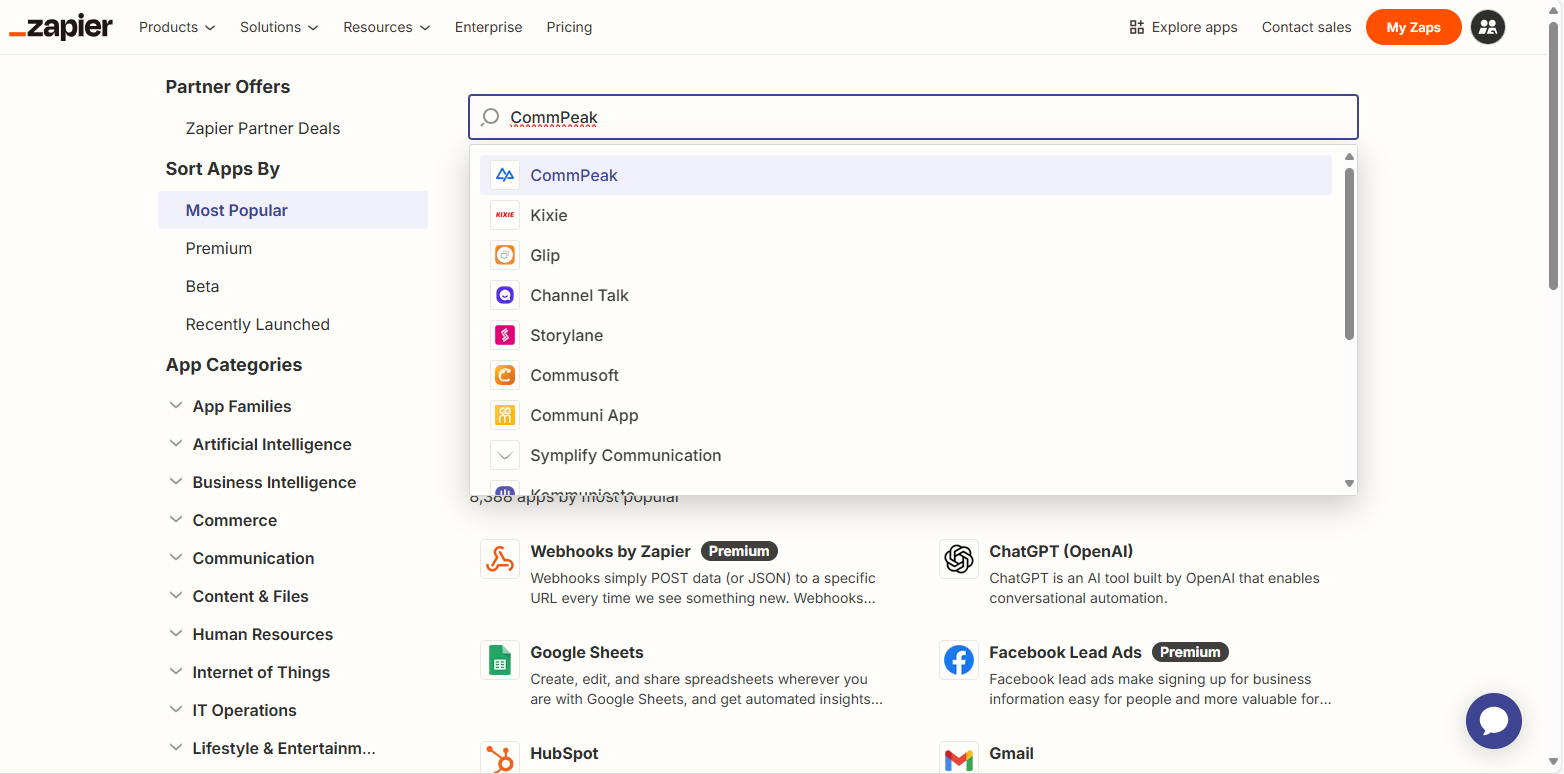Image resolution: width=1564 pixels, height=774 pixels.
Task: Select the Commusoft suggestion
Action: [906, 375]
